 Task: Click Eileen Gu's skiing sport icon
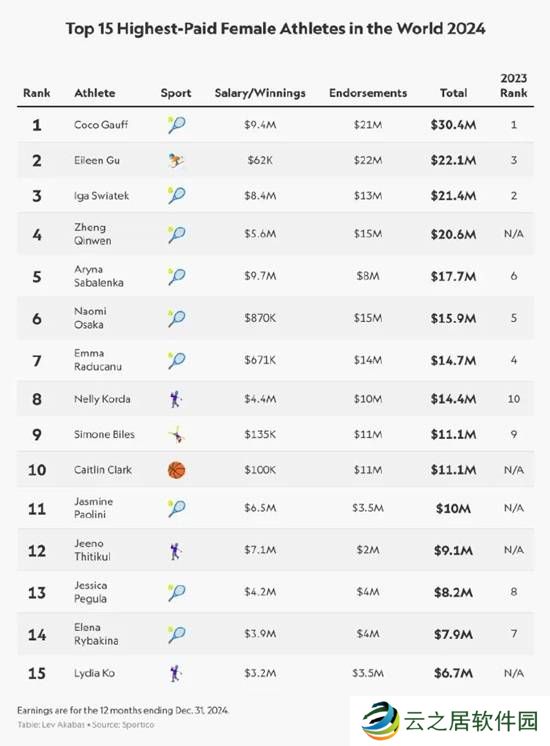tap(176, 160)
